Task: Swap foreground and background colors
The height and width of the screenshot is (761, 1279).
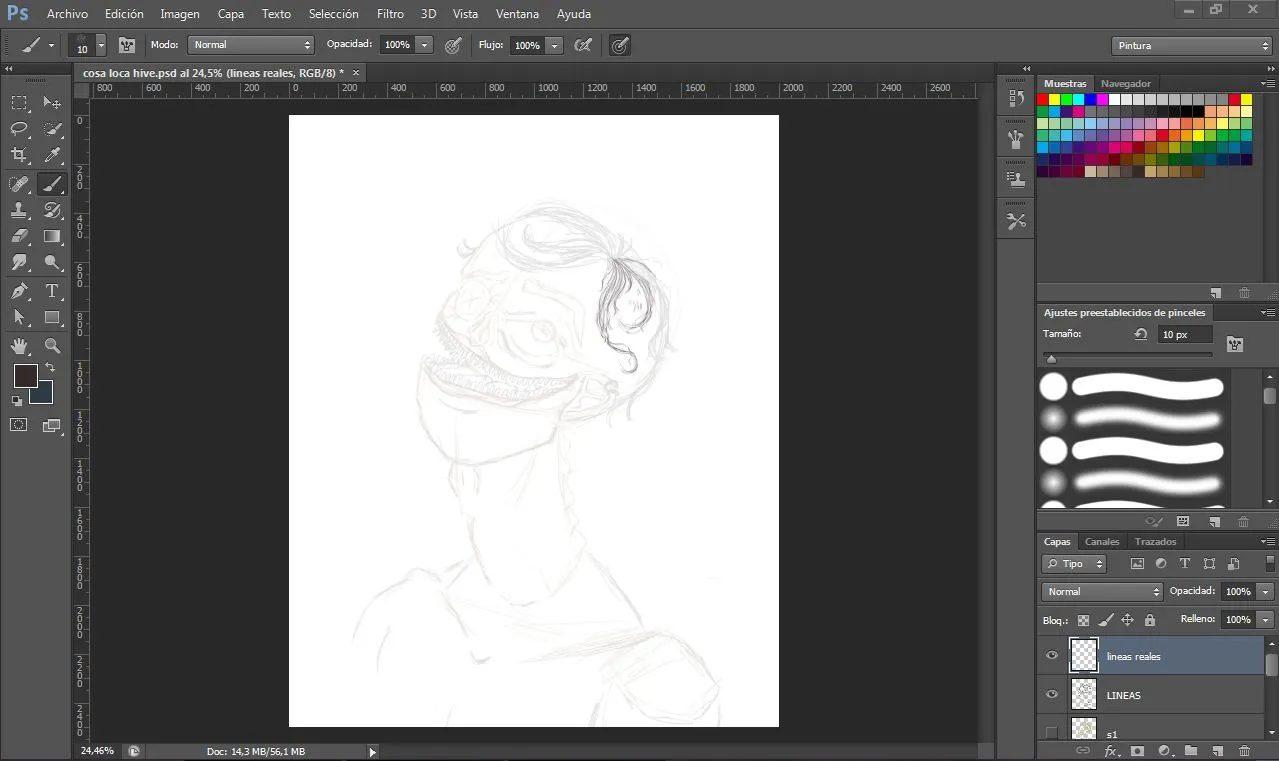Action: [x=50, y=368]
